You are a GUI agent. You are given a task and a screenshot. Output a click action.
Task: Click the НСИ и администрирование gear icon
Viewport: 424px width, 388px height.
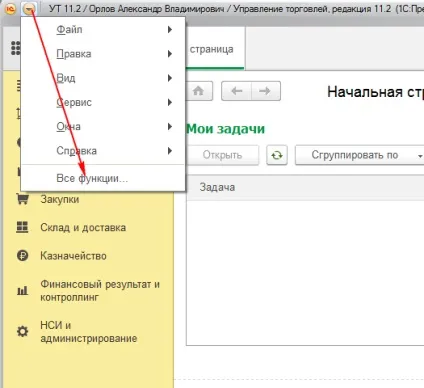pyautogui.click(x=22, y=332)
